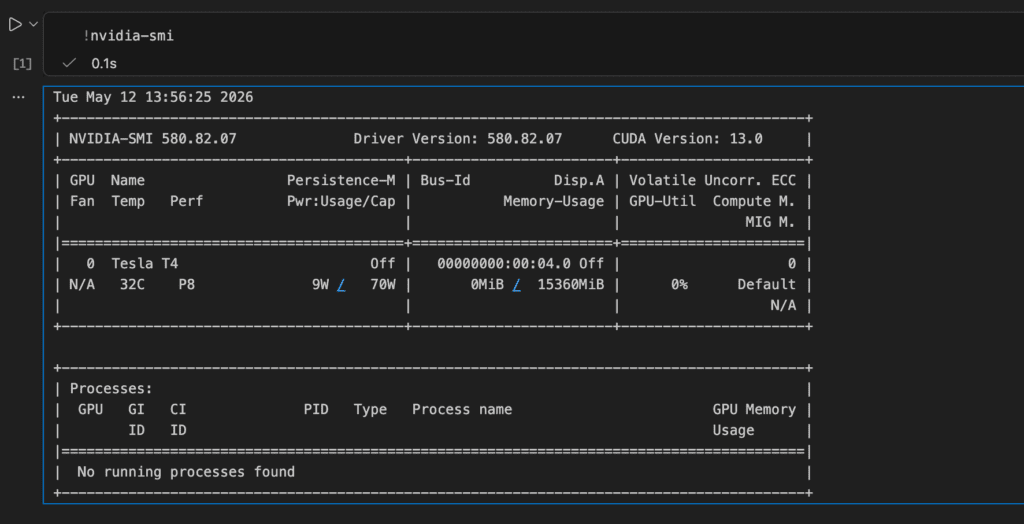Image resolution: width=1024 pixels, height=524 pixels.
Task: Click the !nvidia-smi code input
Action: point(129,36)
